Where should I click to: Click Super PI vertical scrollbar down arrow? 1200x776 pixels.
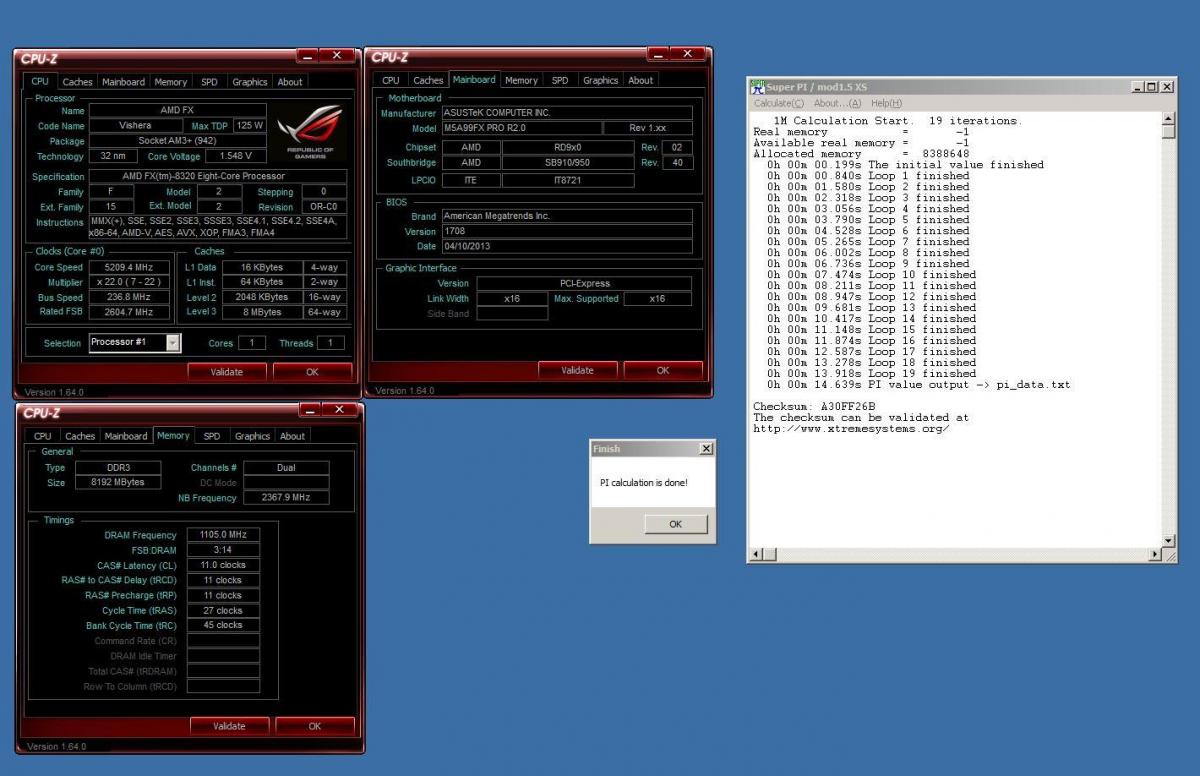1169,541
